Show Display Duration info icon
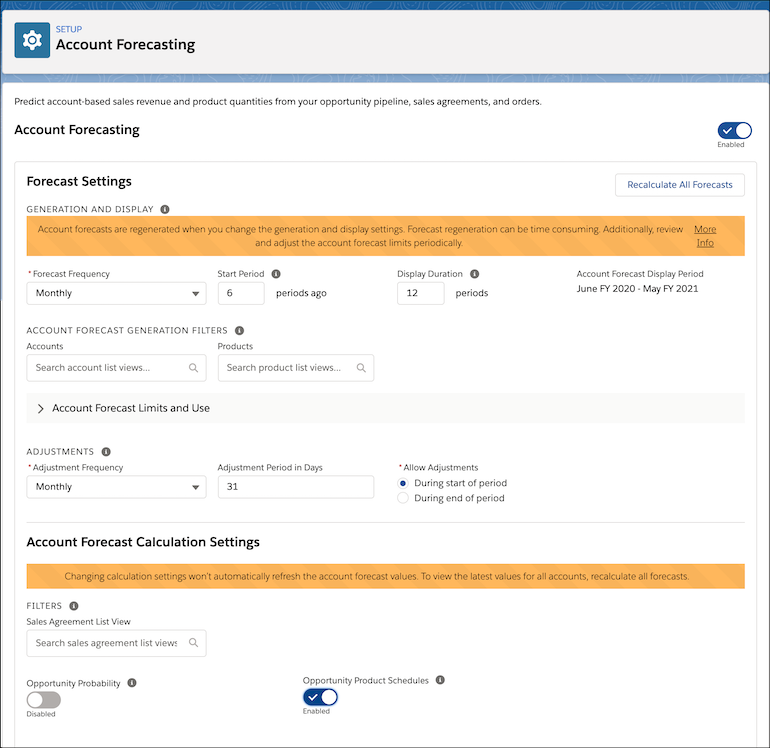This screenshot has height=748, width=770. coord(474,274)
